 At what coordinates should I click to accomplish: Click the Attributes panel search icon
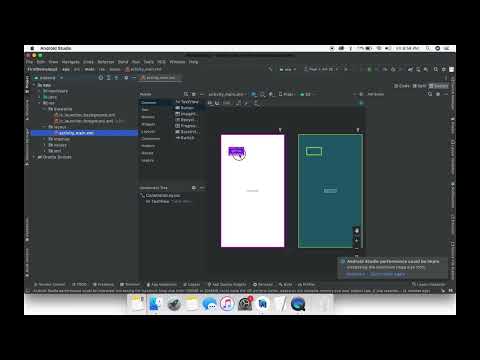click(430, 94)
